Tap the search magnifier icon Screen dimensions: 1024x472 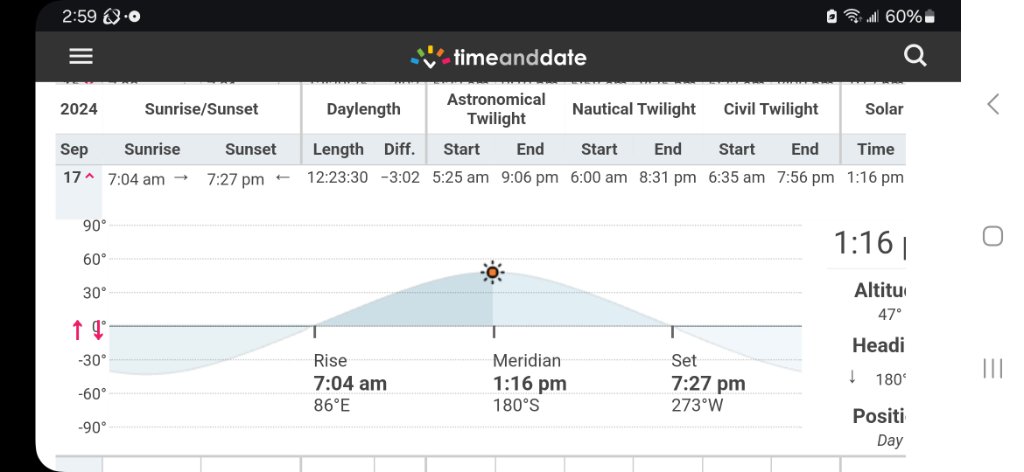915,56
